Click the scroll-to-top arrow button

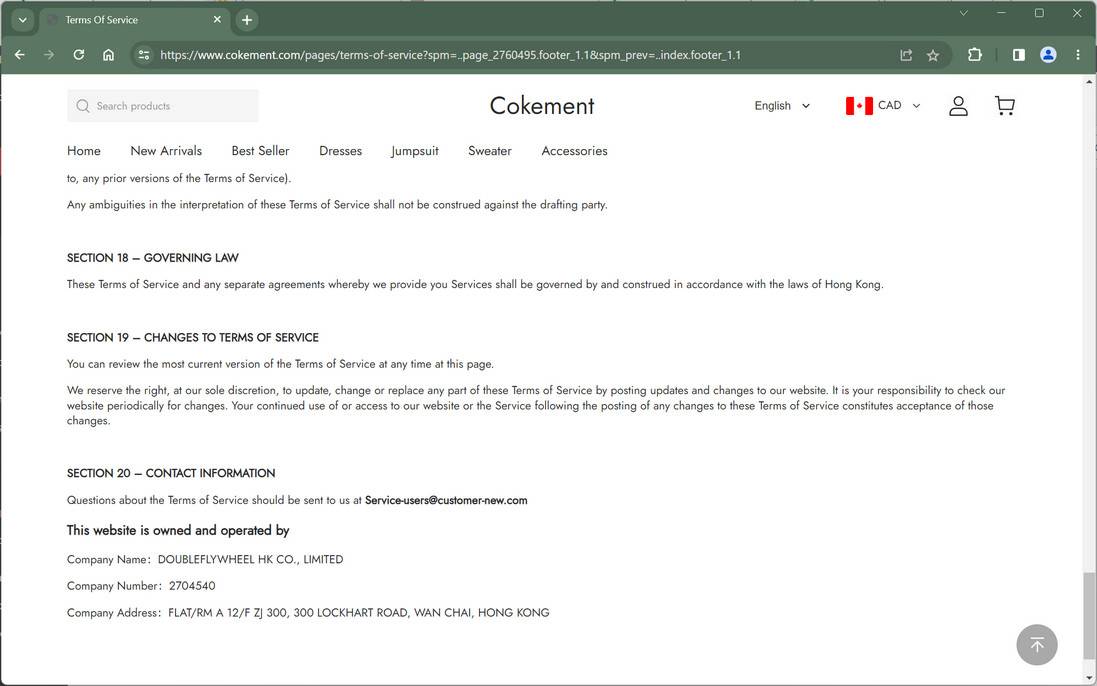pos(1036,644)
